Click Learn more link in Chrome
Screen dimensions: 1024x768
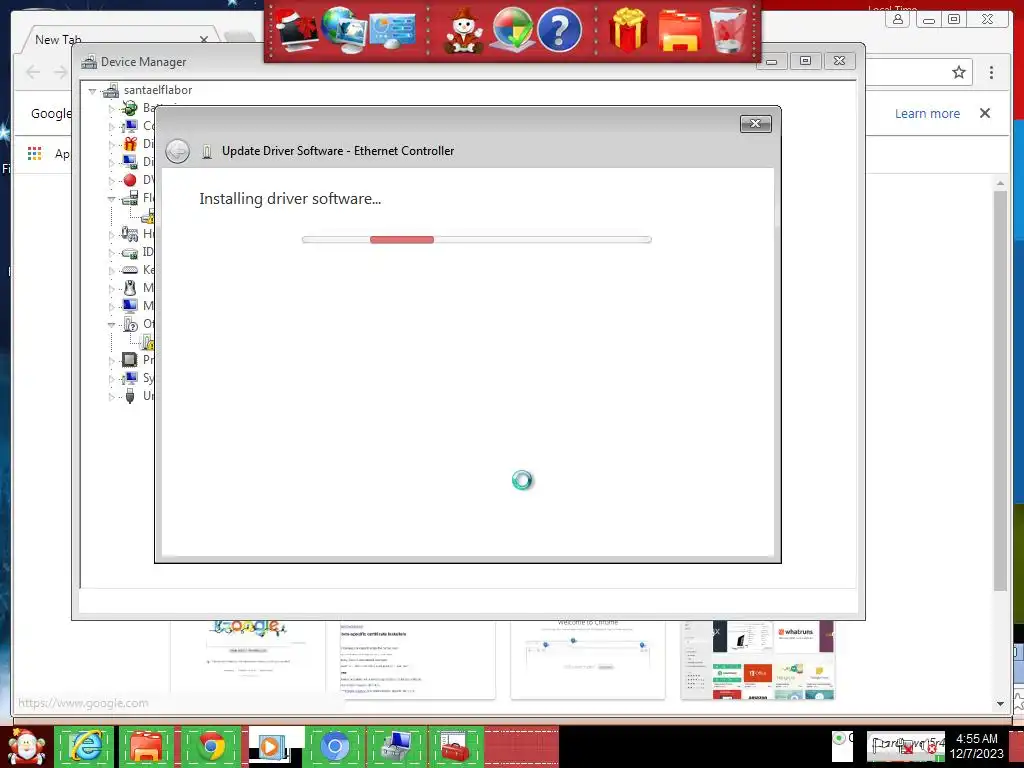point(927,114)
